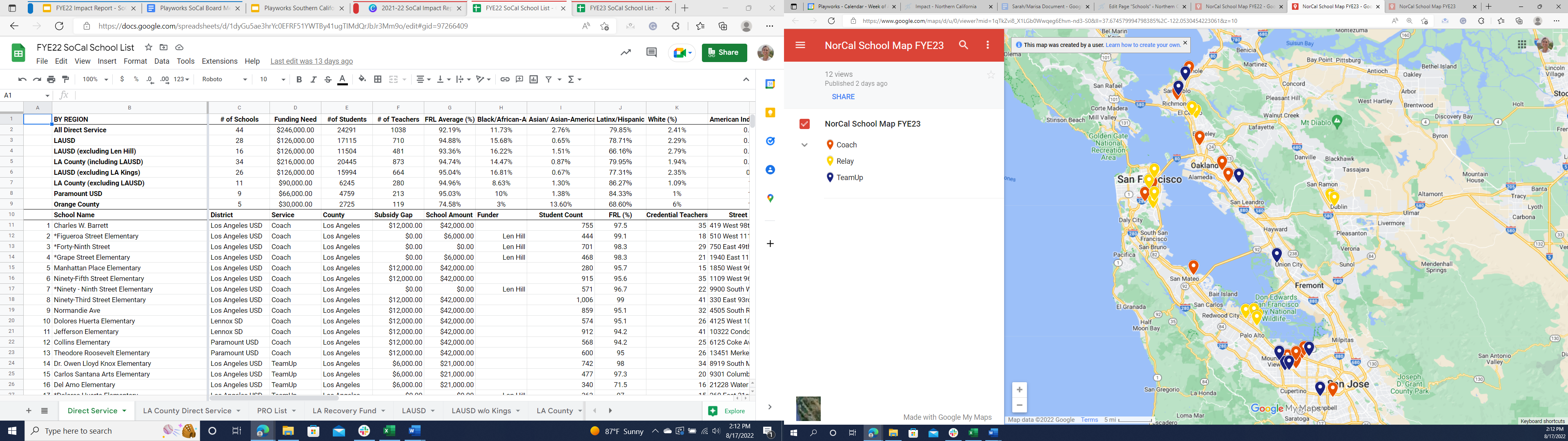Star the NorCal map as a favorite
This screenshot has height=441, width=1568.
(990, 75)
